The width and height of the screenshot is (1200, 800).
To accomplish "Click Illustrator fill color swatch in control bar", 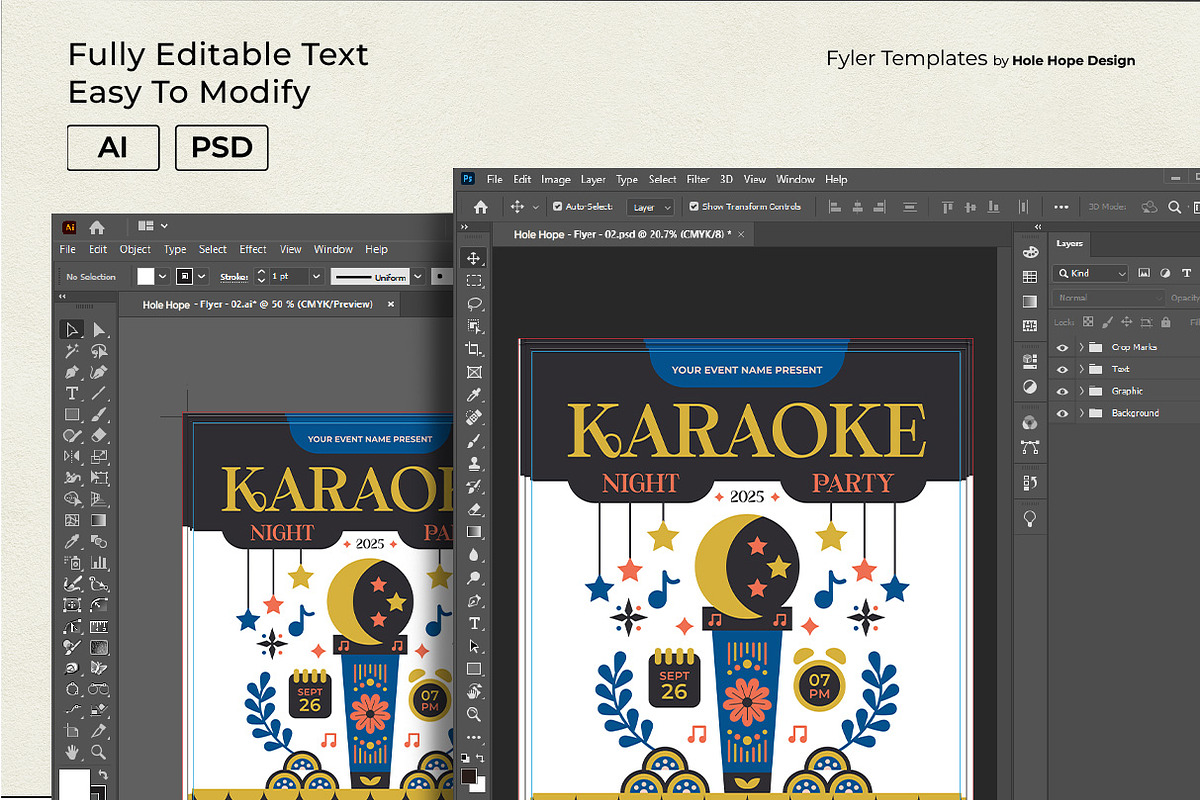I will tap(146, 276).
